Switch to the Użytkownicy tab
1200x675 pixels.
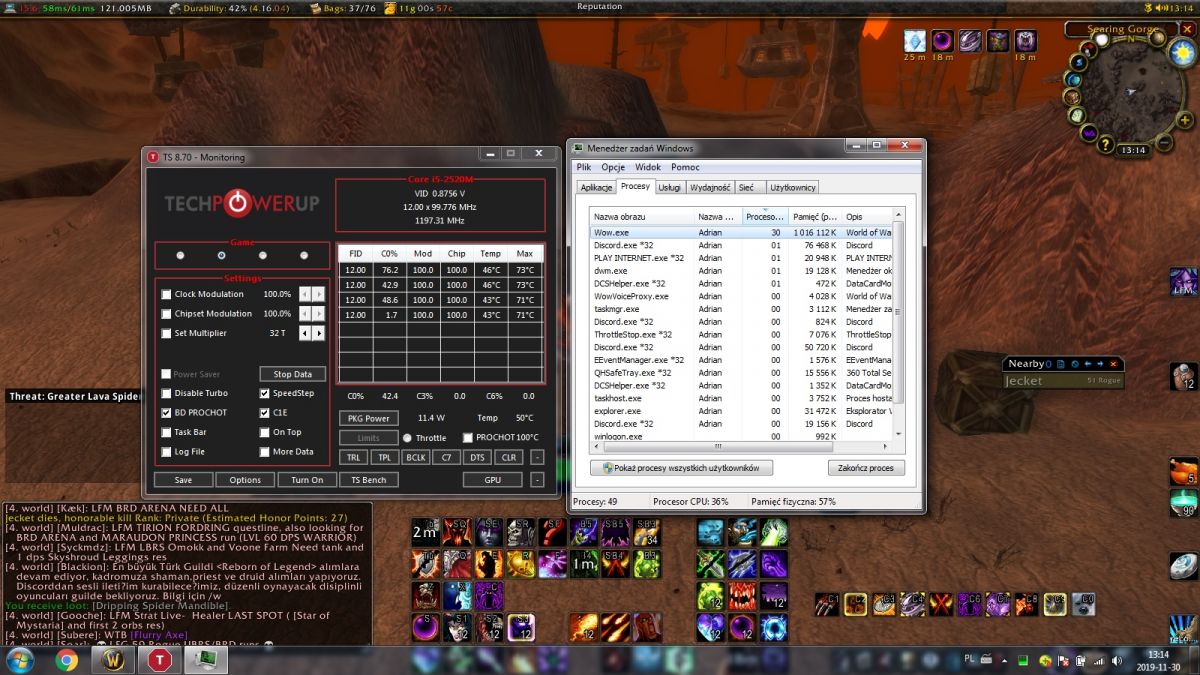click(792, 187)
